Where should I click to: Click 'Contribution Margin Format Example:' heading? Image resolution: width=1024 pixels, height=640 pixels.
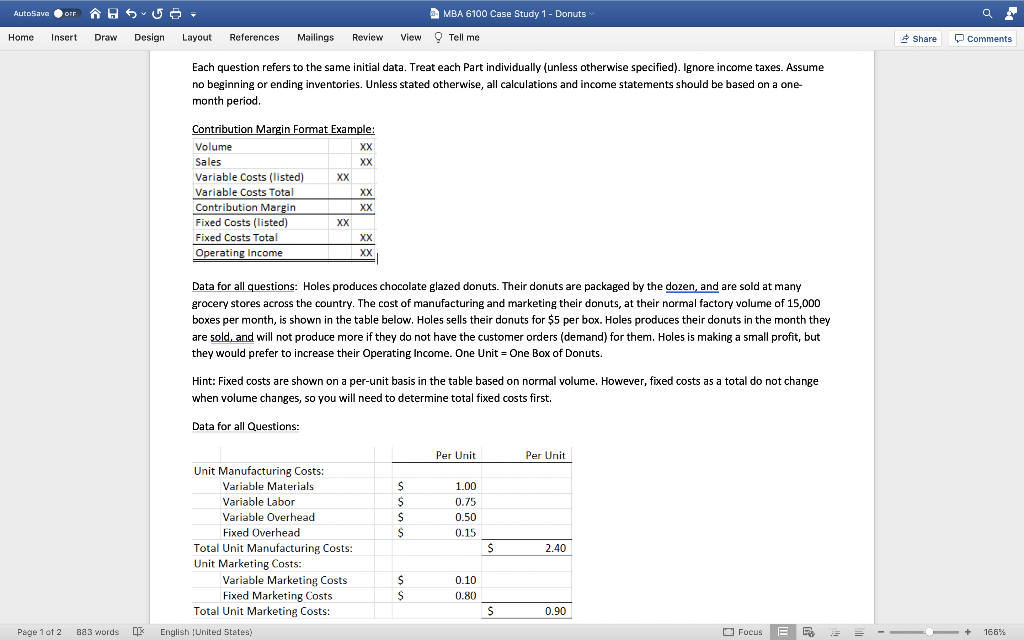(x=283, y=129)
